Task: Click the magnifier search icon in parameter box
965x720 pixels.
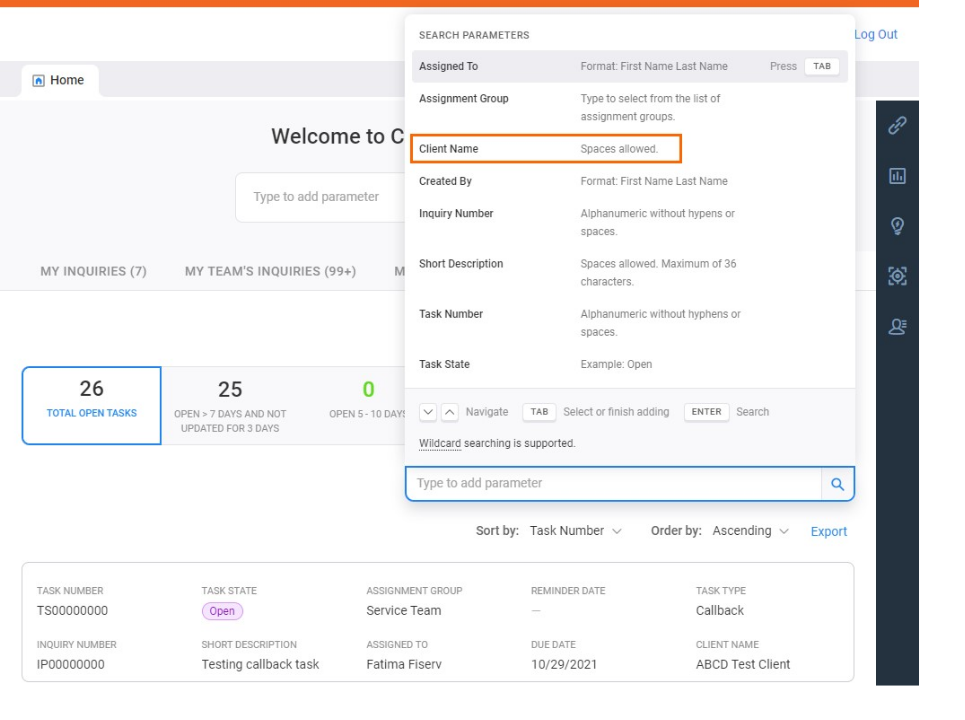Action: pos(837,484)
